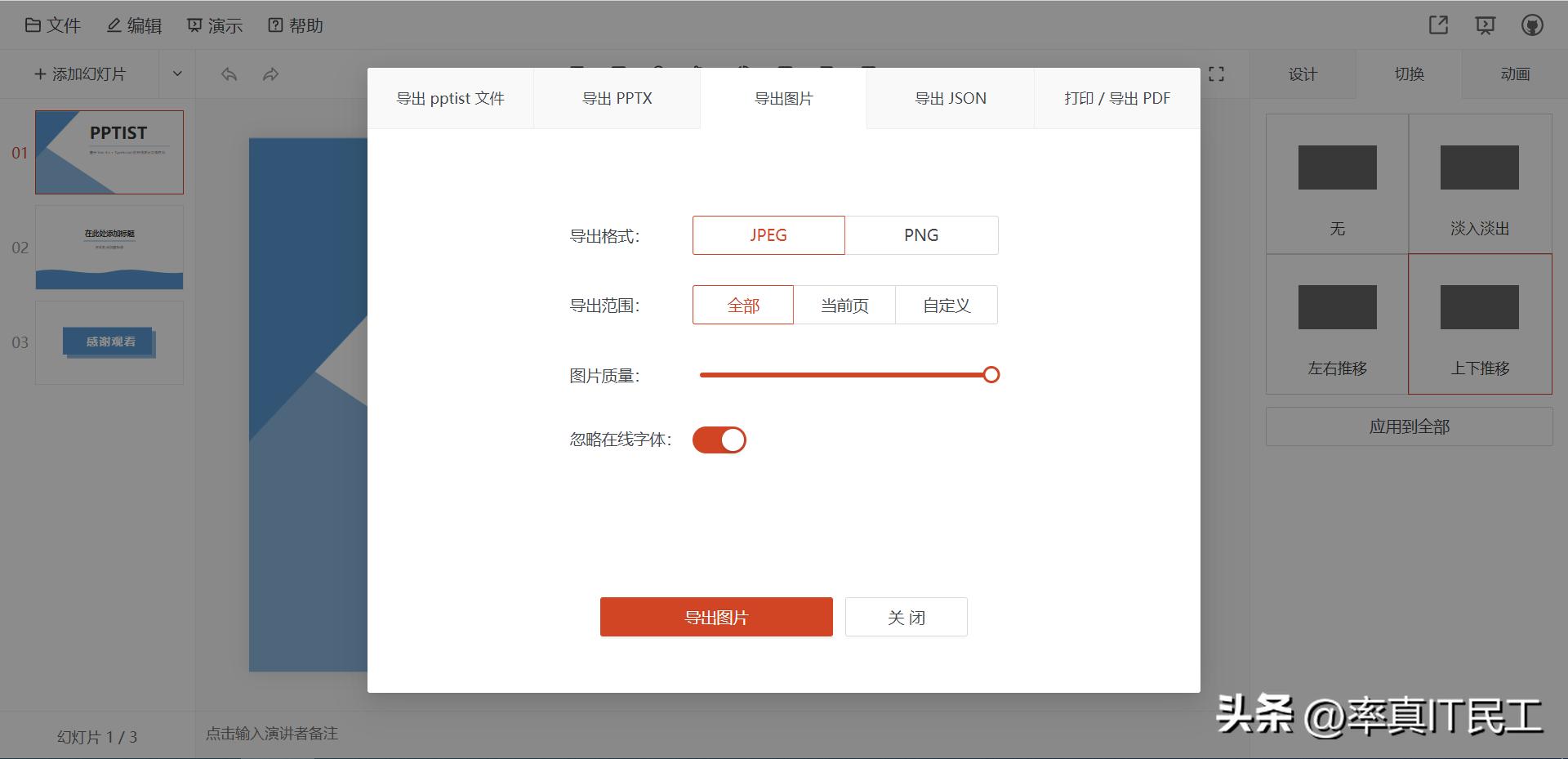1568x759 pixels.
Task: Click the fit-to-screen brackets icon
Action: pyautogui.click(x=1216, y=74)
